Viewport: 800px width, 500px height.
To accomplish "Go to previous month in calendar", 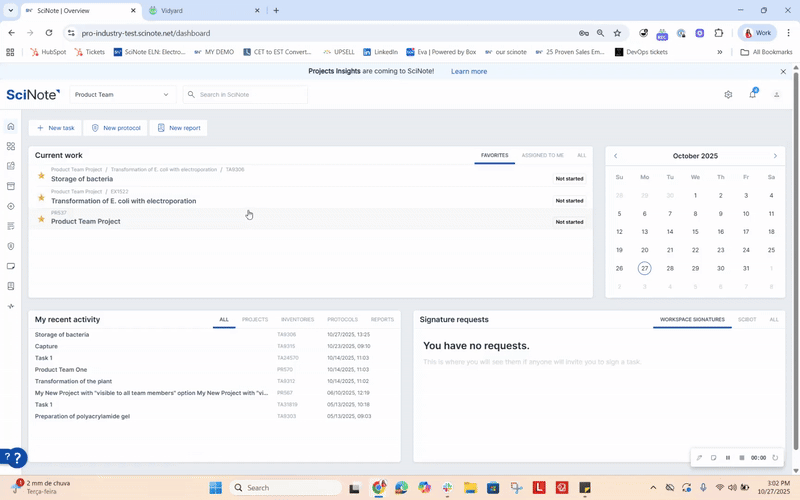I will pos(615,156).
